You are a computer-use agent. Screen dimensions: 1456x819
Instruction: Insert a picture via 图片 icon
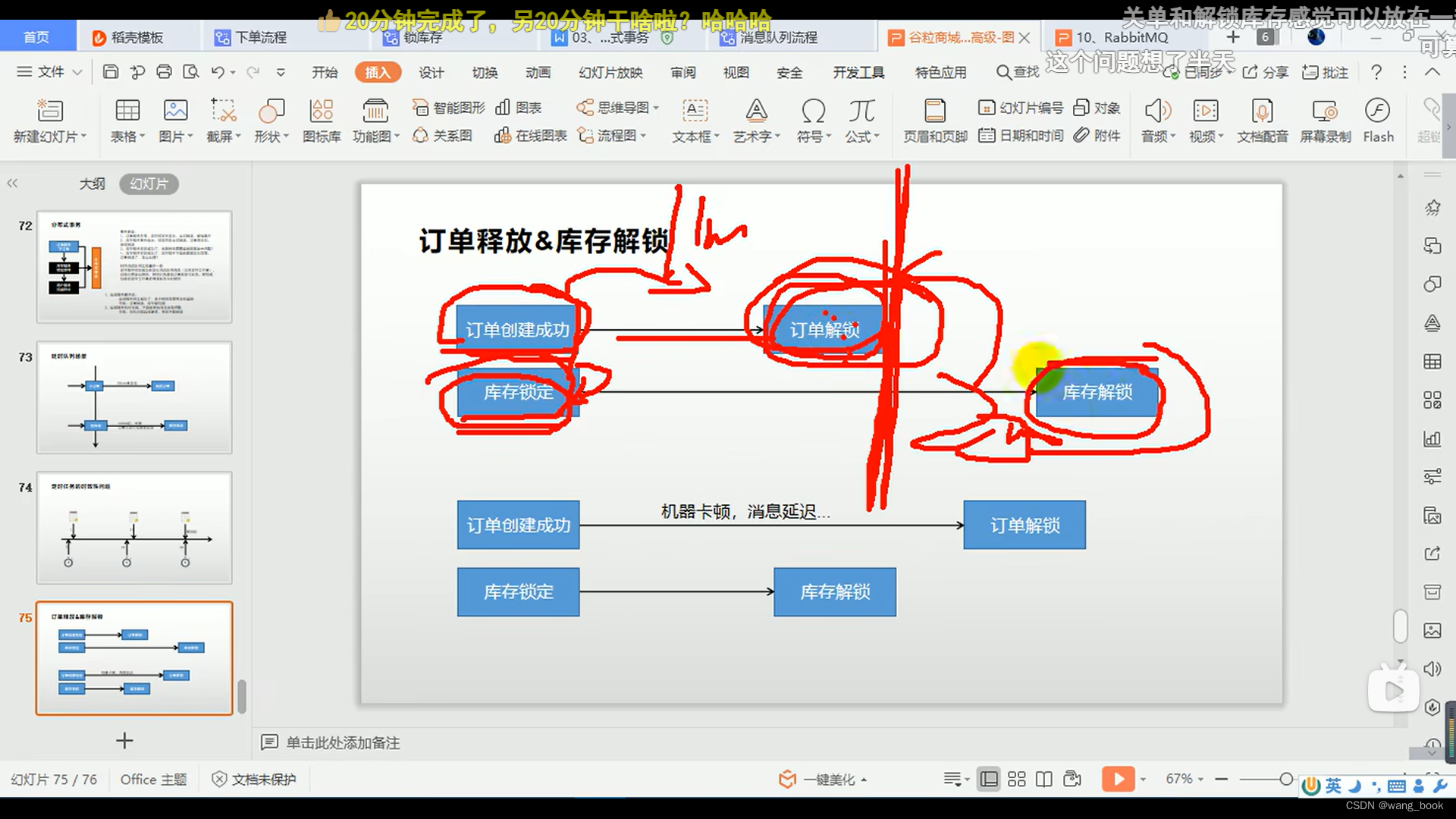[x=175, y=121]
